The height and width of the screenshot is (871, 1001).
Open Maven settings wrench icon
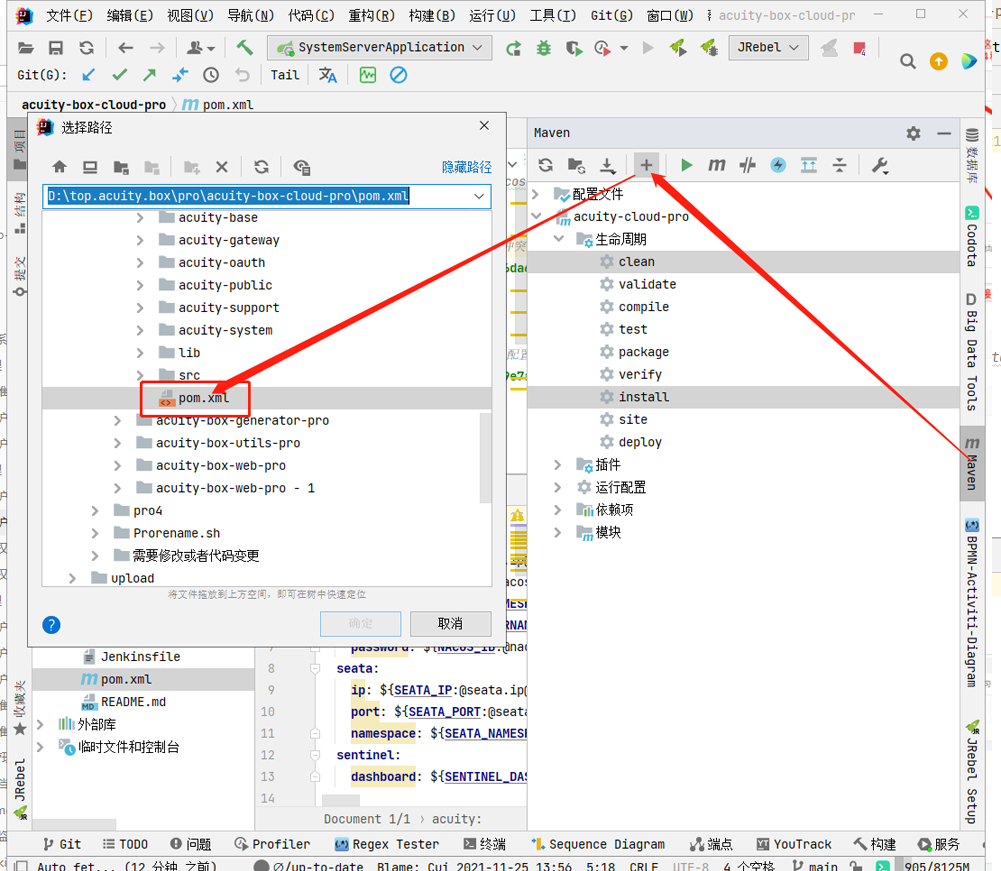click(x=880, y=165)
